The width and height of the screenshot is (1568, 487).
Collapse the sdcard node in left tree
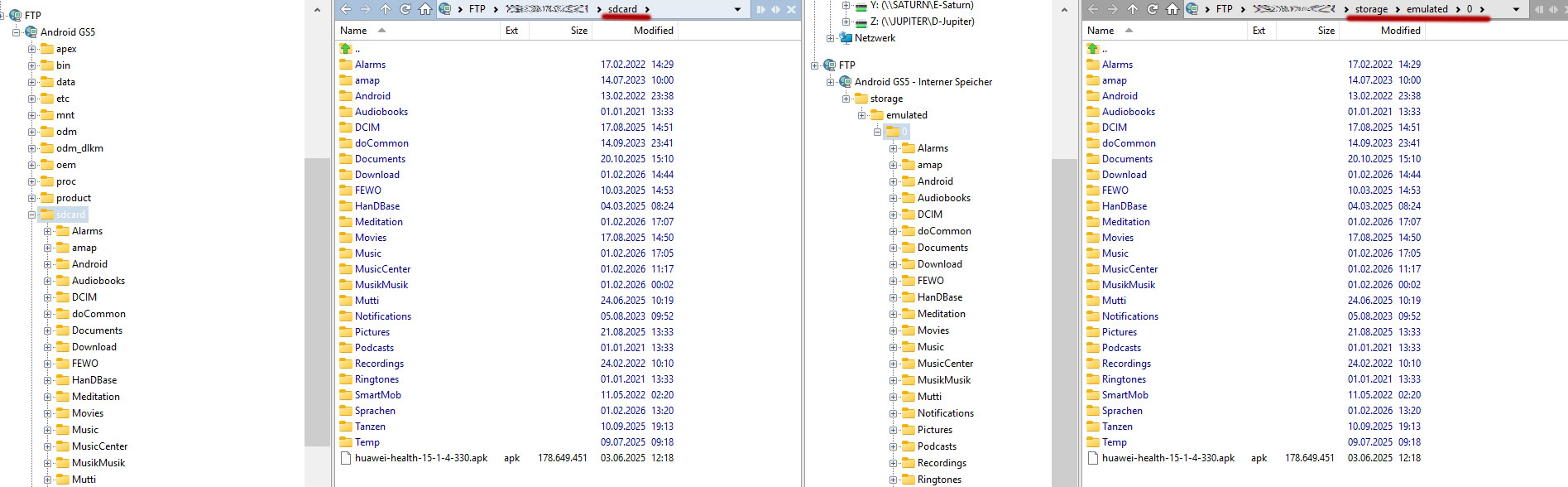point(32,215)
